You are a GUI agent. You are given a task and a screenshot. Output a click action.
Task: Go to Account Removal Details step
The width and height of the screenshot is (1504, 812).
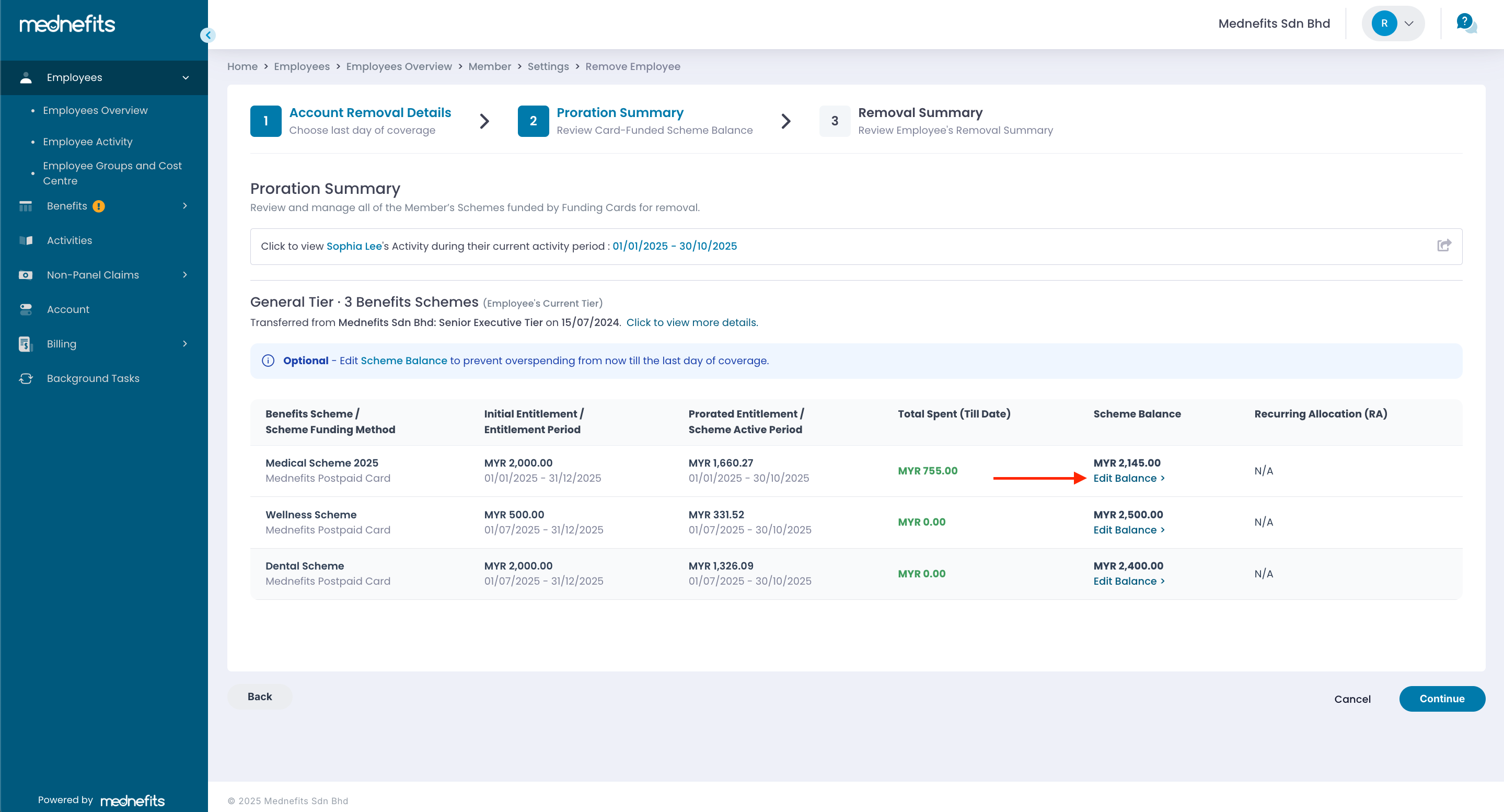[x=369, y=113]
